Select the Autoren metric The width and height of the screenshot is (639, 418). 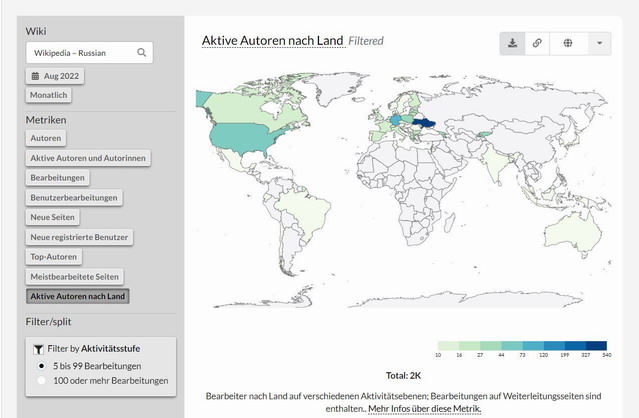tap(45, 138)
